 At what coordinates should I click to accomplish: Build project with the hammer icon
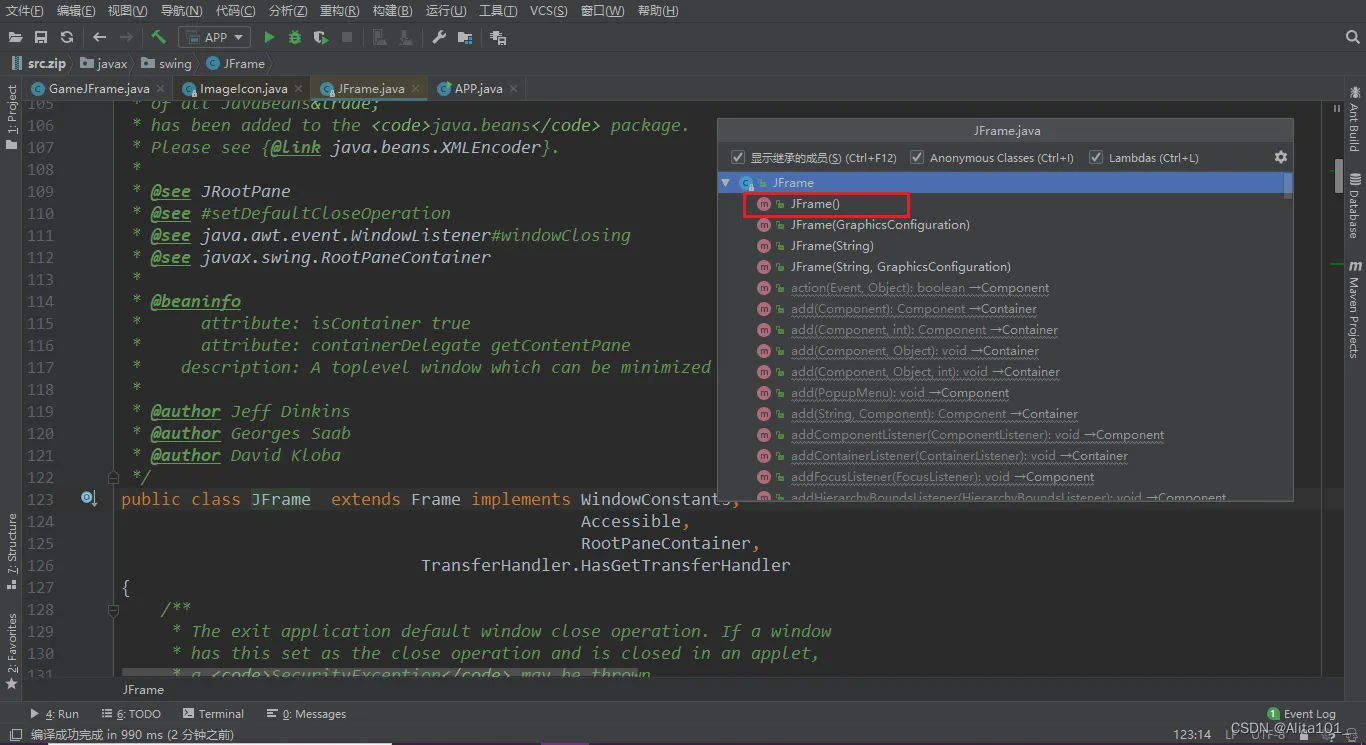click(x=158, y=37)
